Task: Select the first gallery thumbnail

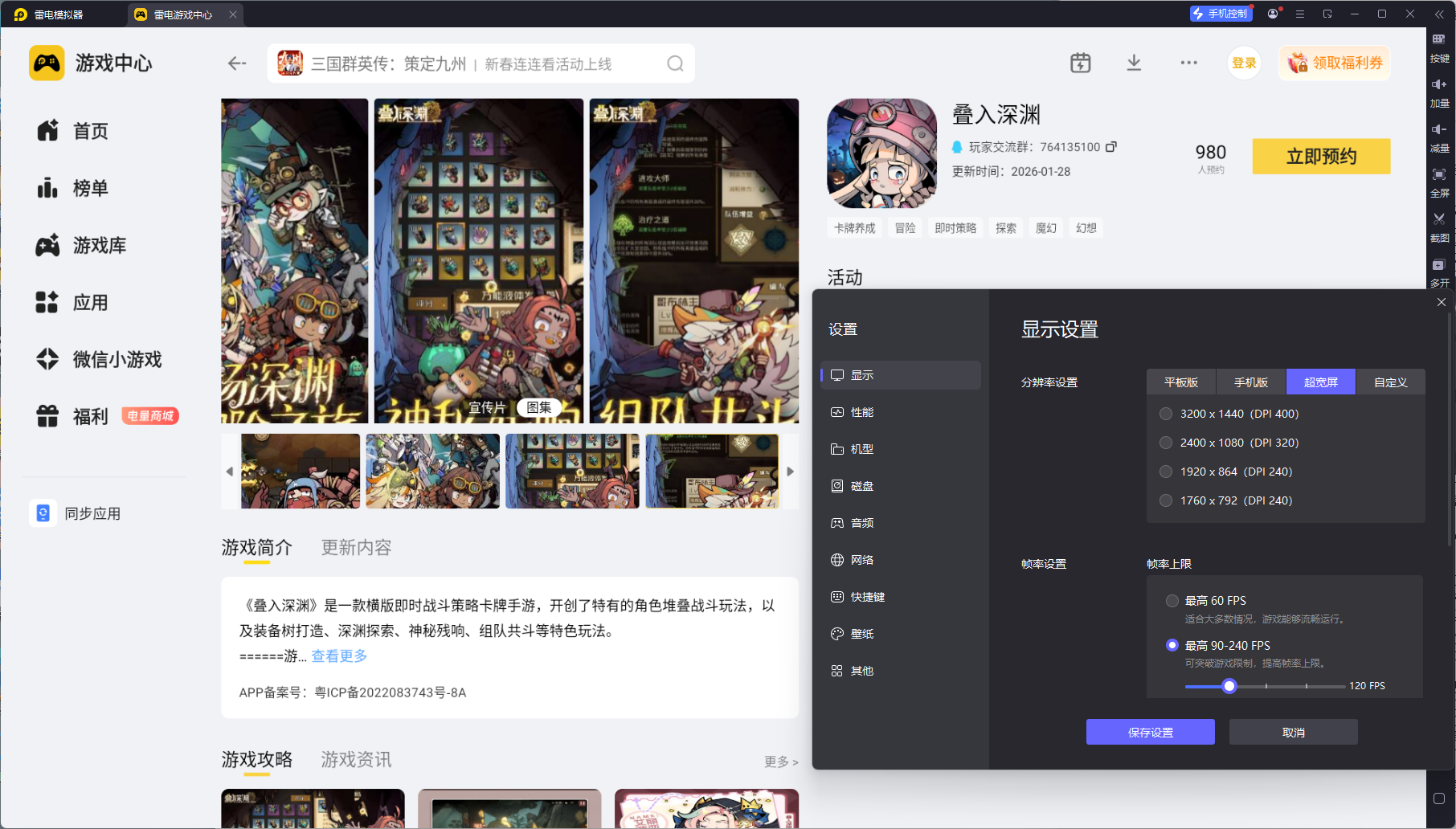Action: click(301, 472)
